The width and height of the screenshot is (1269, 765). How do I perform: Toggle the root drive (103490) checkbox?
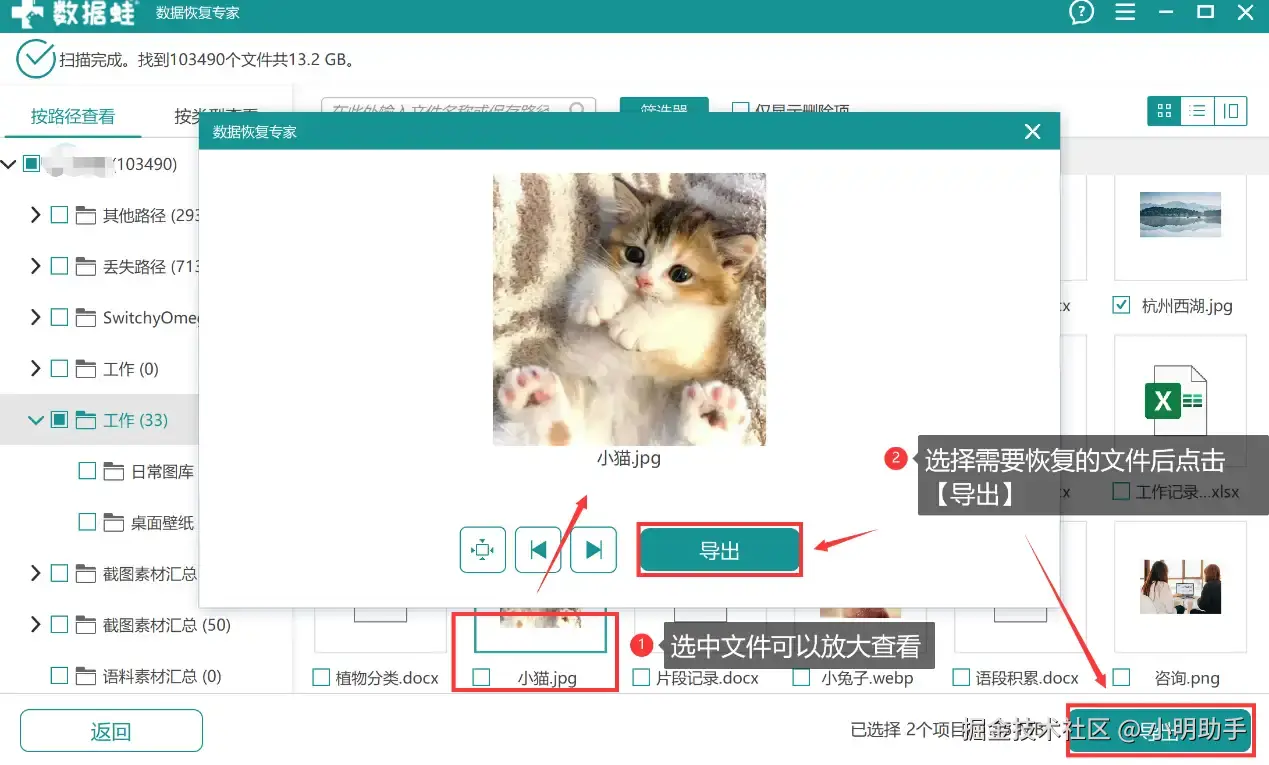click(31, 163)
